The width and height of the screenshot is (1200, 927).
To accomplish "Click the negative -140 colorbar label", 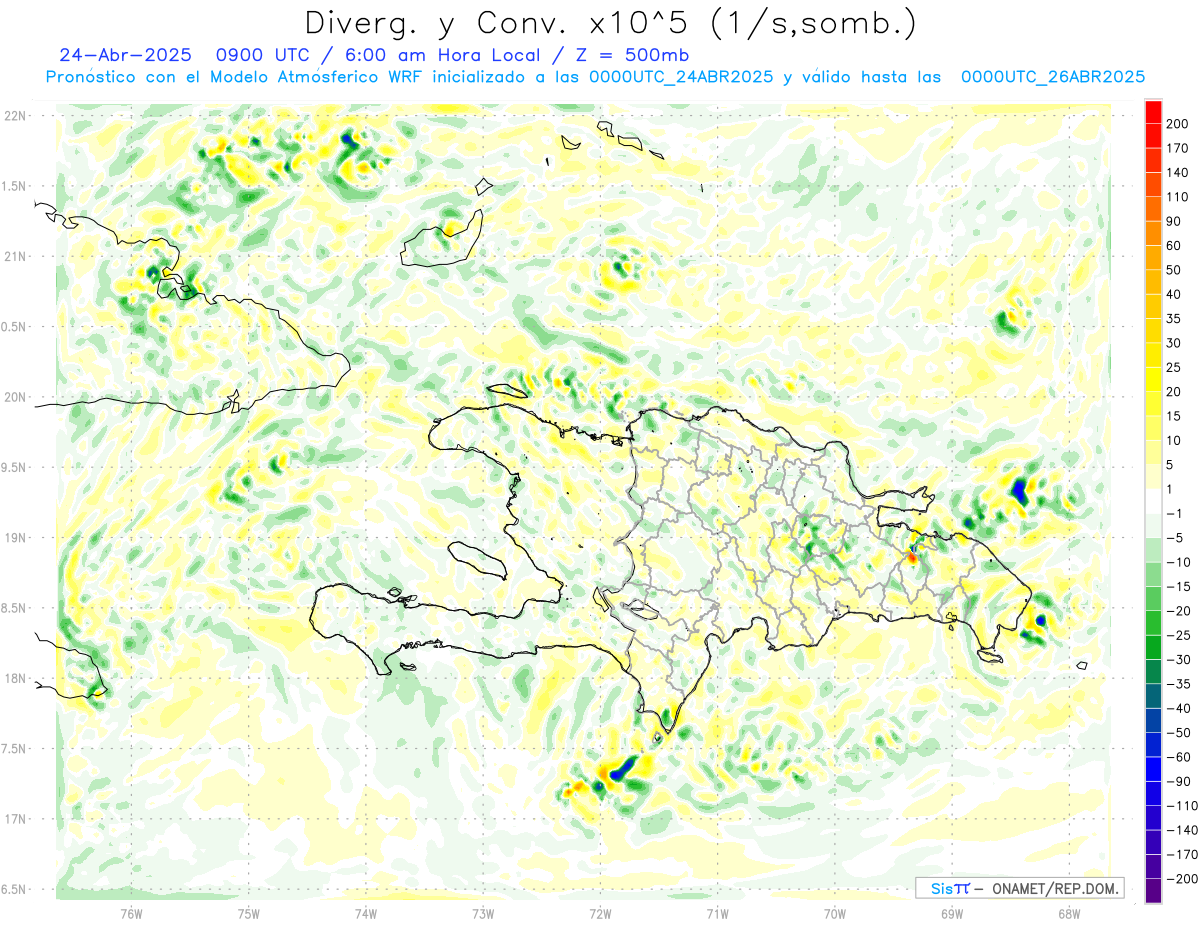I will 1183,832.
